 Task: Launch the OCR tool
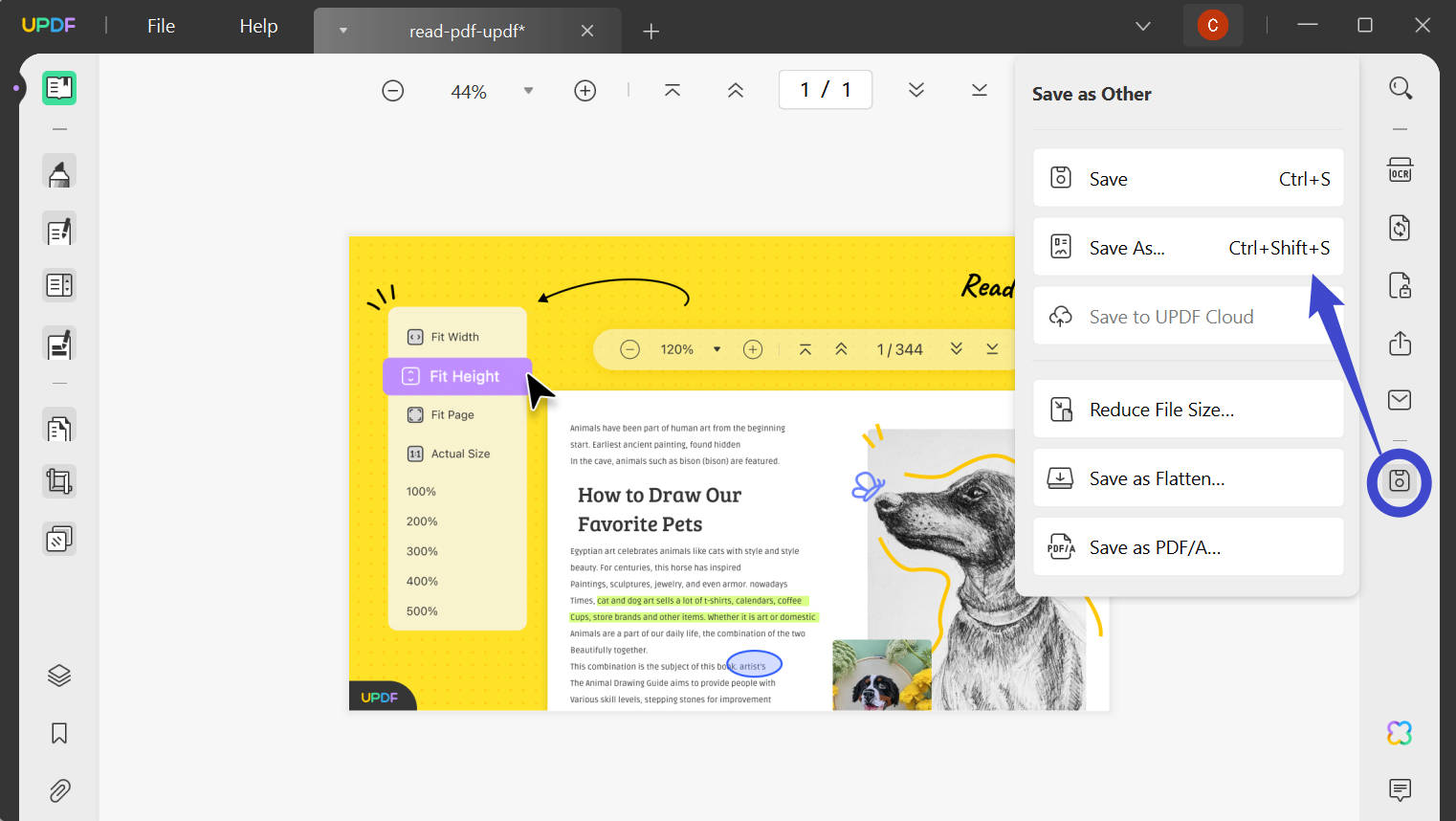[x=1400, y=169]
